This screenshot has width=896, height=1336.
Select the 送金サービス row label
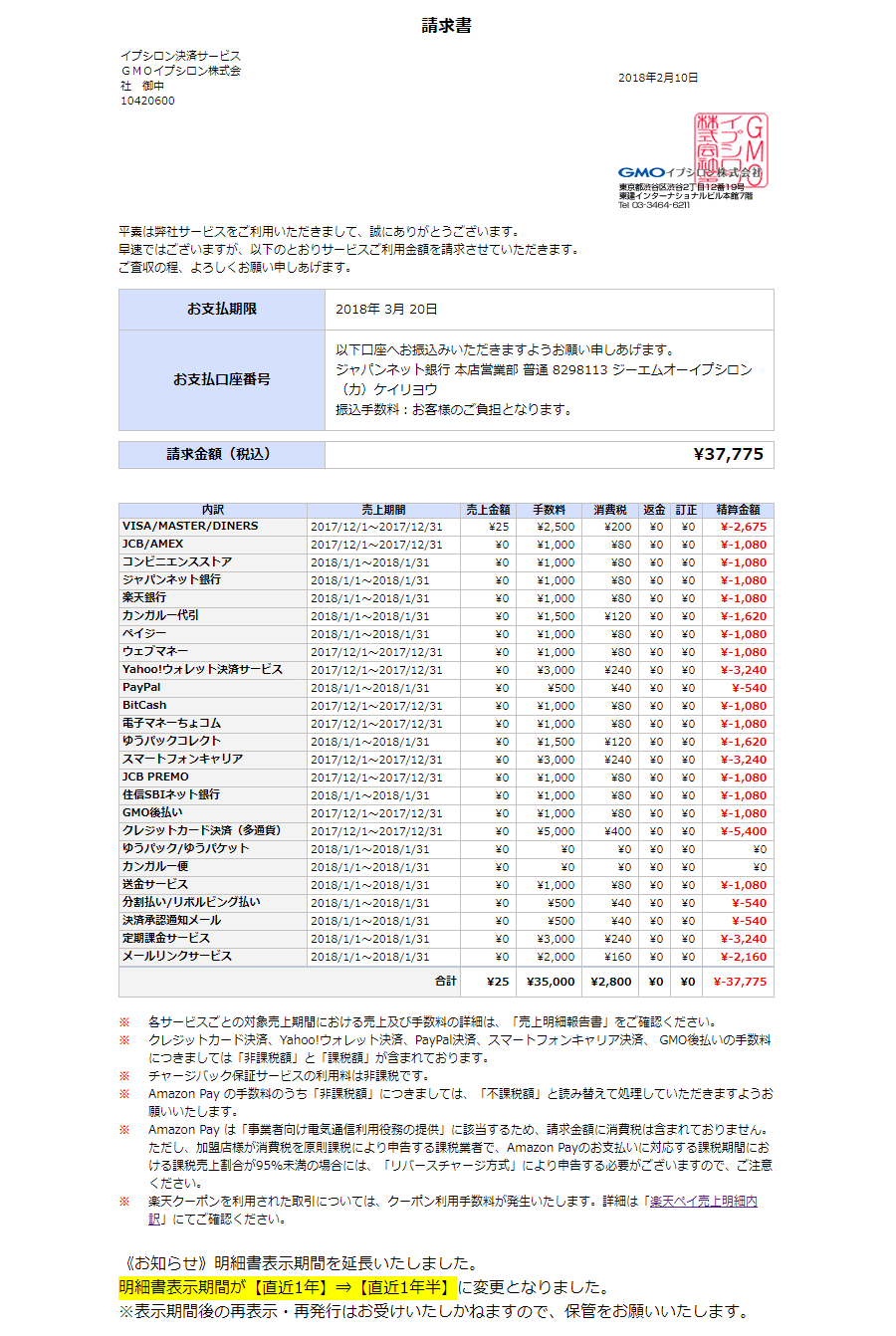coord(155,884)
